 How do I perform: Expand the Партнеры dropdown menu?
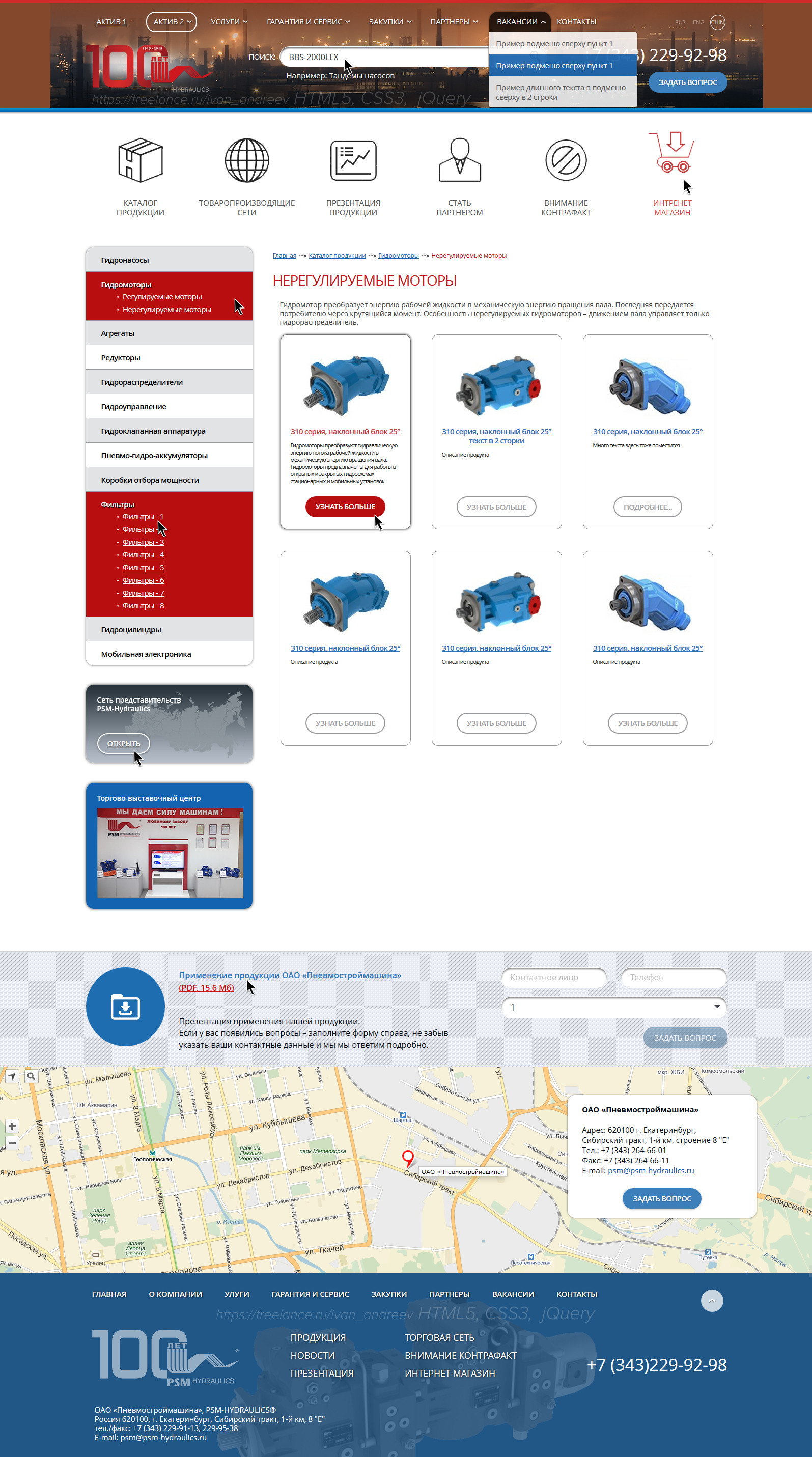pos(454,21)
